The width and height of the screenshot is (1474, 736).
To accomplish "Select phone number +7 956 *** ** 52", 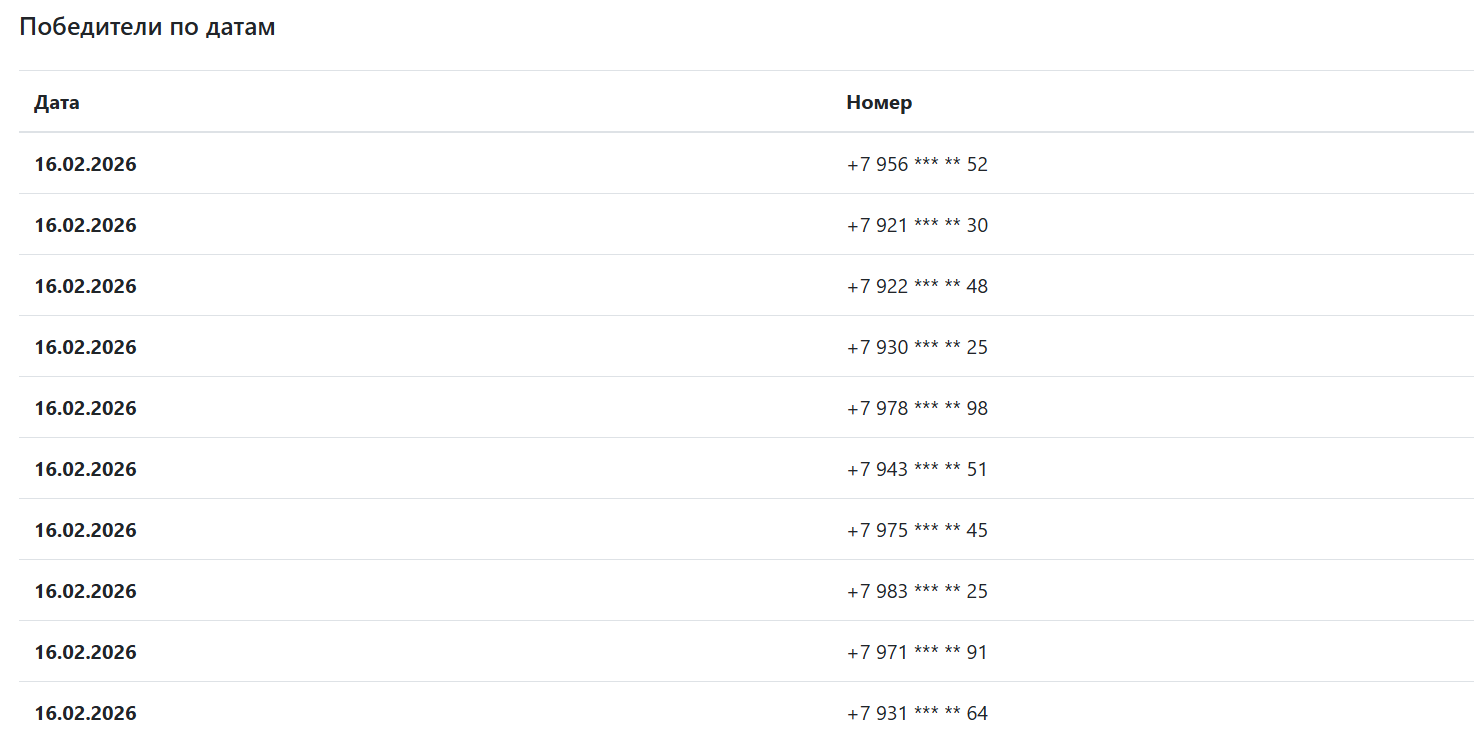I will (x=917, y=164).
